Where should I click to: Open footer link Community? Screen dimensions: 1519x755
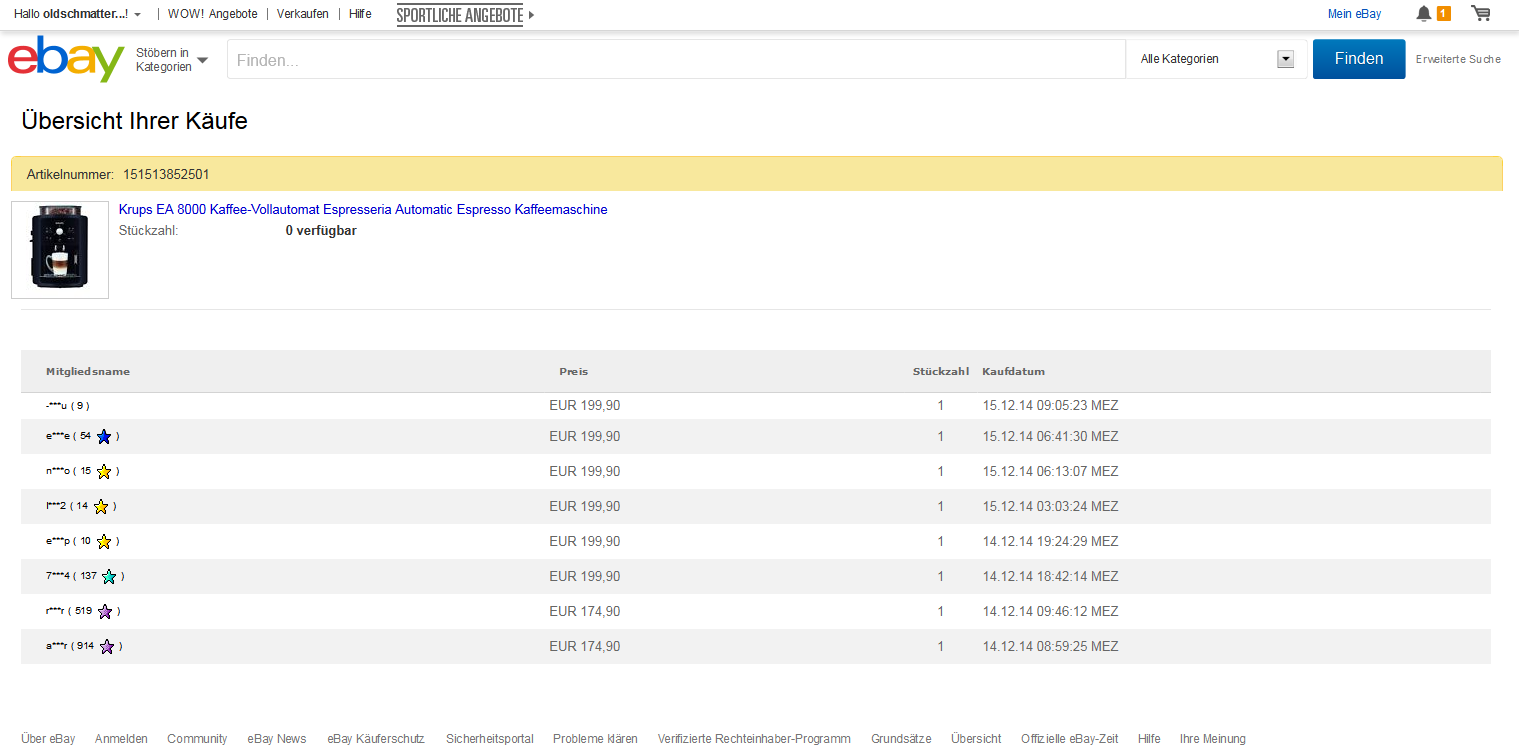click(197, 739)
